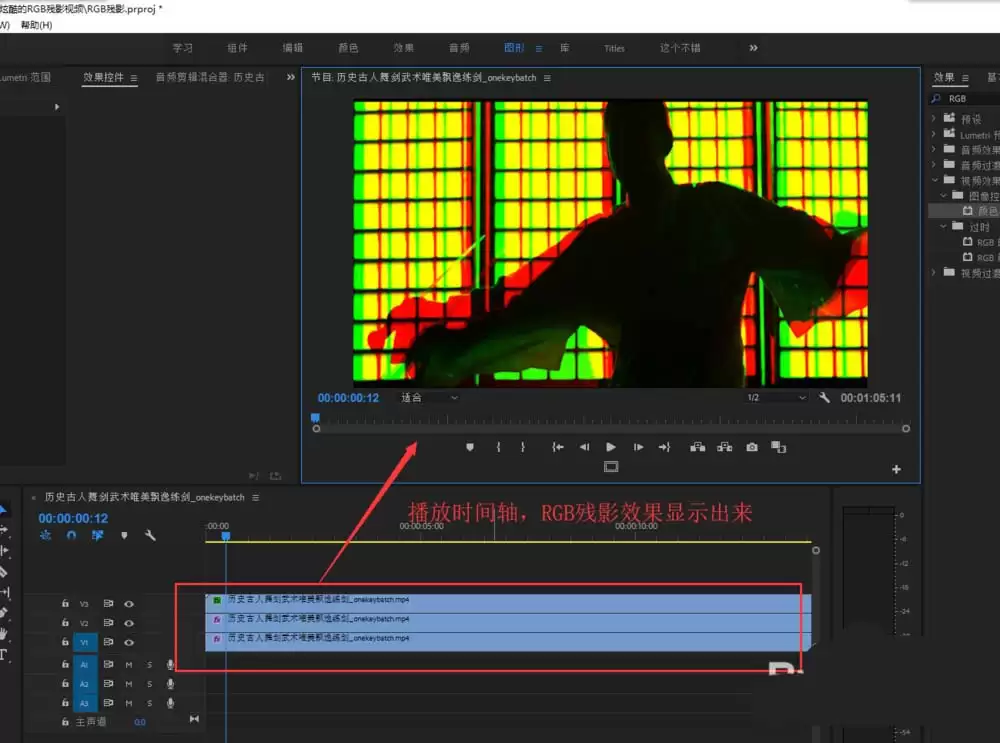Image resolution: width=1000 pixels, height=743 pixels.
Task: Hide the V2 track with eye icon
Action: (129, 623)
